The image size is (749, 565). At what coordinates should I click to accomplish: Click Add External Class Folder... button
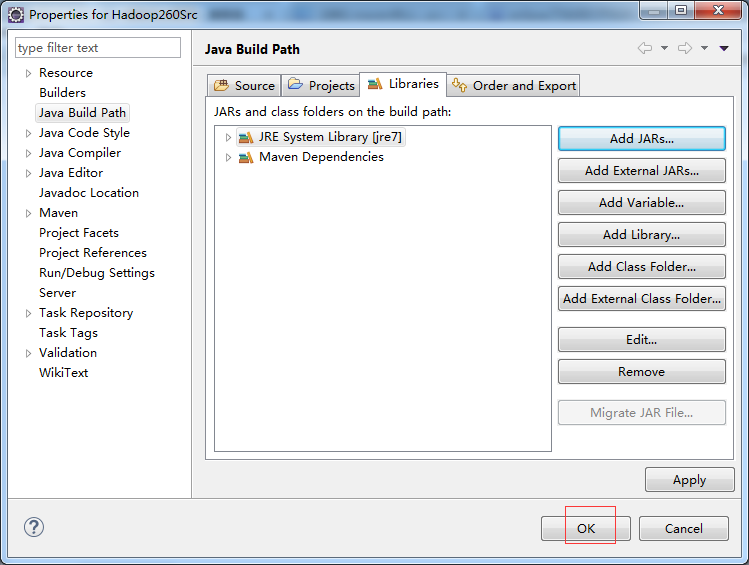click(642, 298)
